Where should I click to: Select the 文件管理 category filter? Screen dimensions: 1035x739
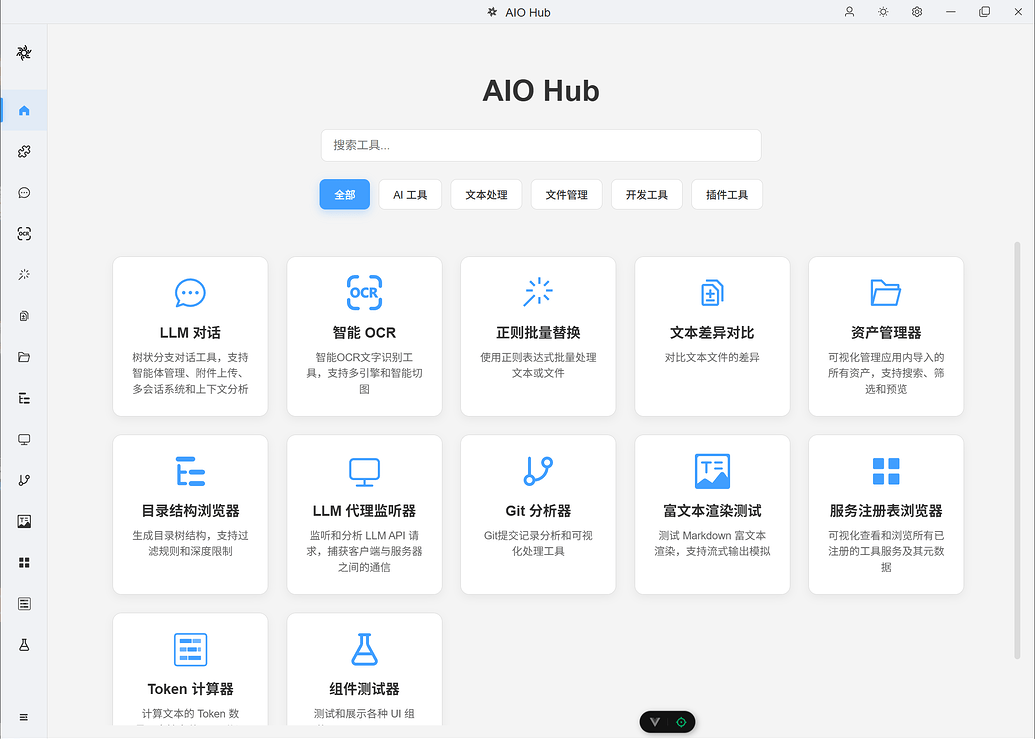tap(566, 195)
